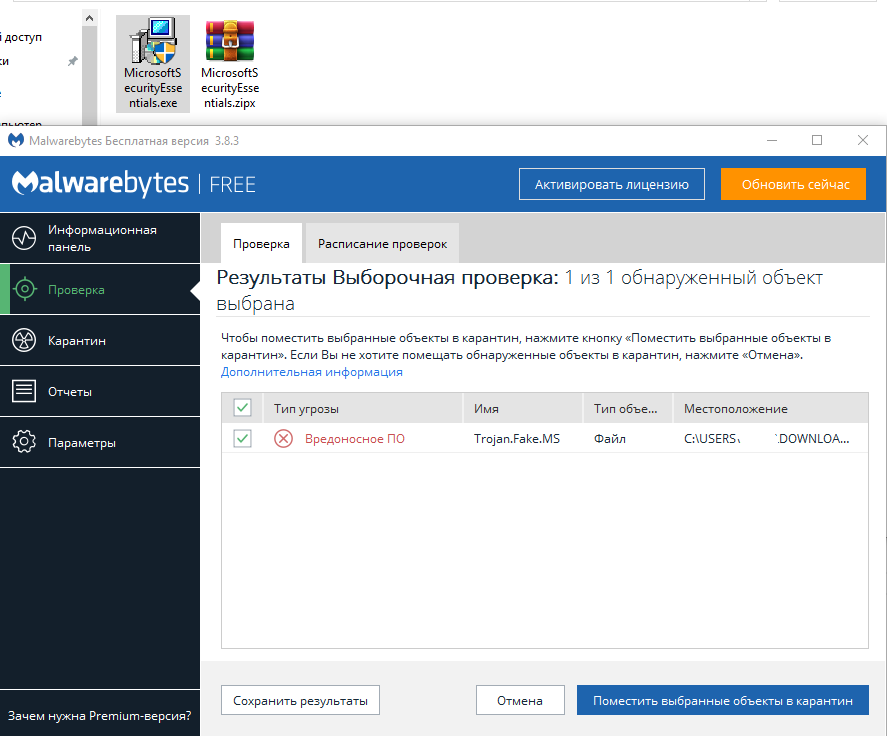The height and width of the screenshot is (736, 887).
Task: Switch to the Проверка tab
Action: 261,244
